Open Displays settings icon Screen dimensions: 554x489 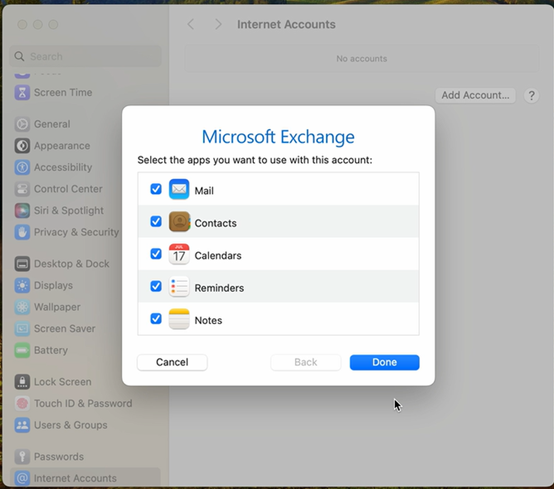tap(22, 285)
